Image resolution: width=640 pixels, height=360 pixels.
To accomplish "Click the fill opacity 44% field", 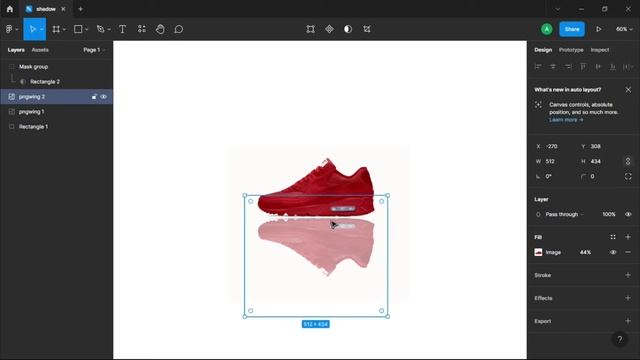I will tap(585, 252).
